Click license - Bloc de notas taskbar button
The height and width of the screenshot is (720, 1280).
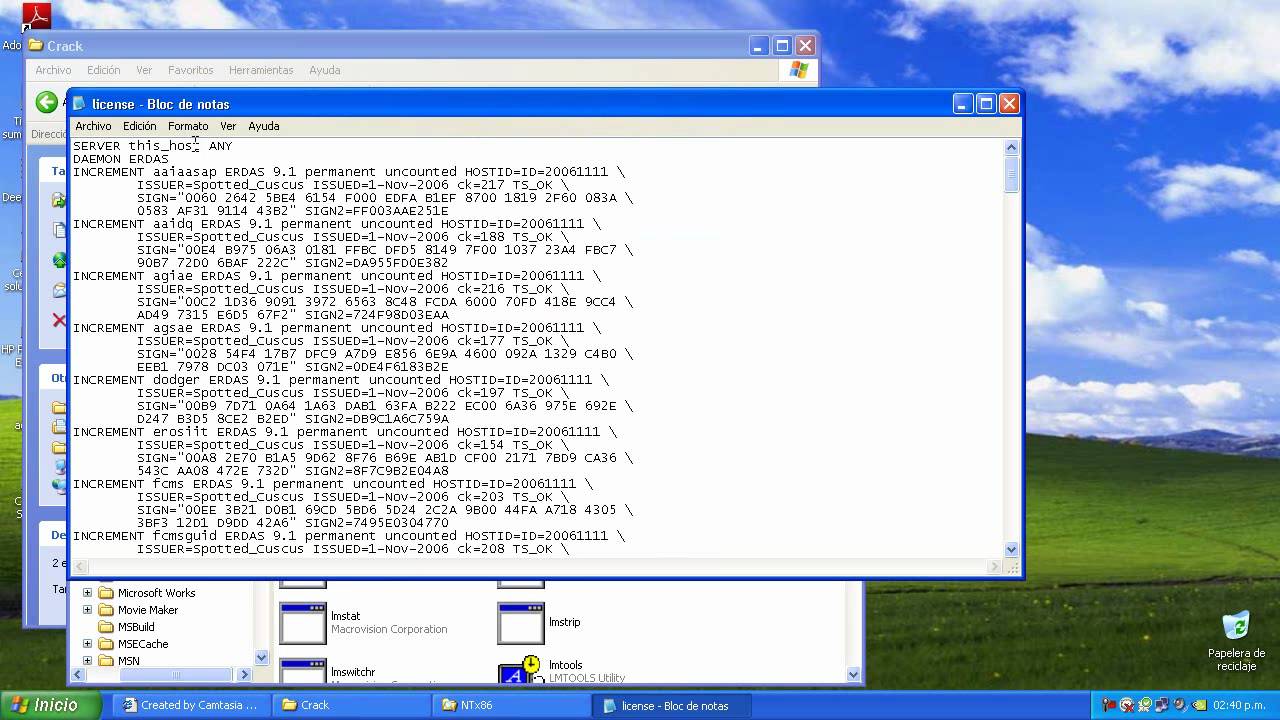[670, 705]
